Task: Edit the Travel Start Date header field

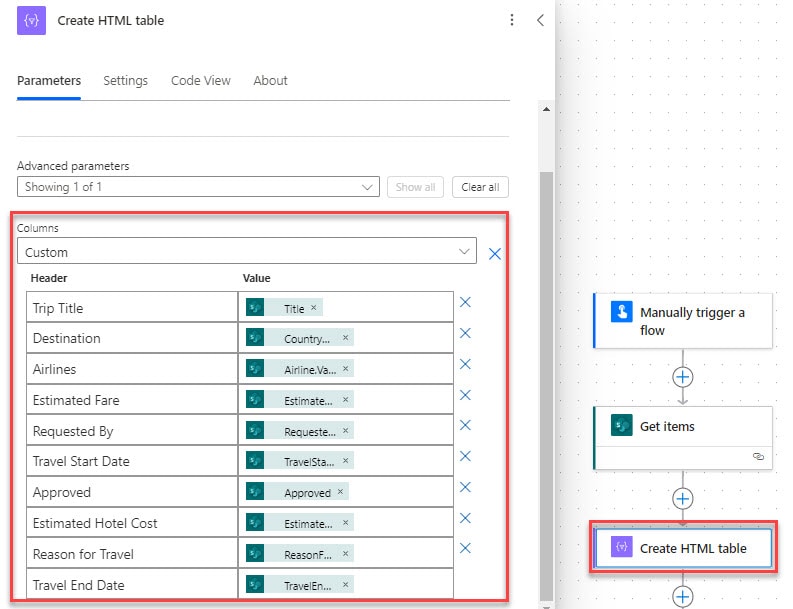Action: tap(132, 461)
